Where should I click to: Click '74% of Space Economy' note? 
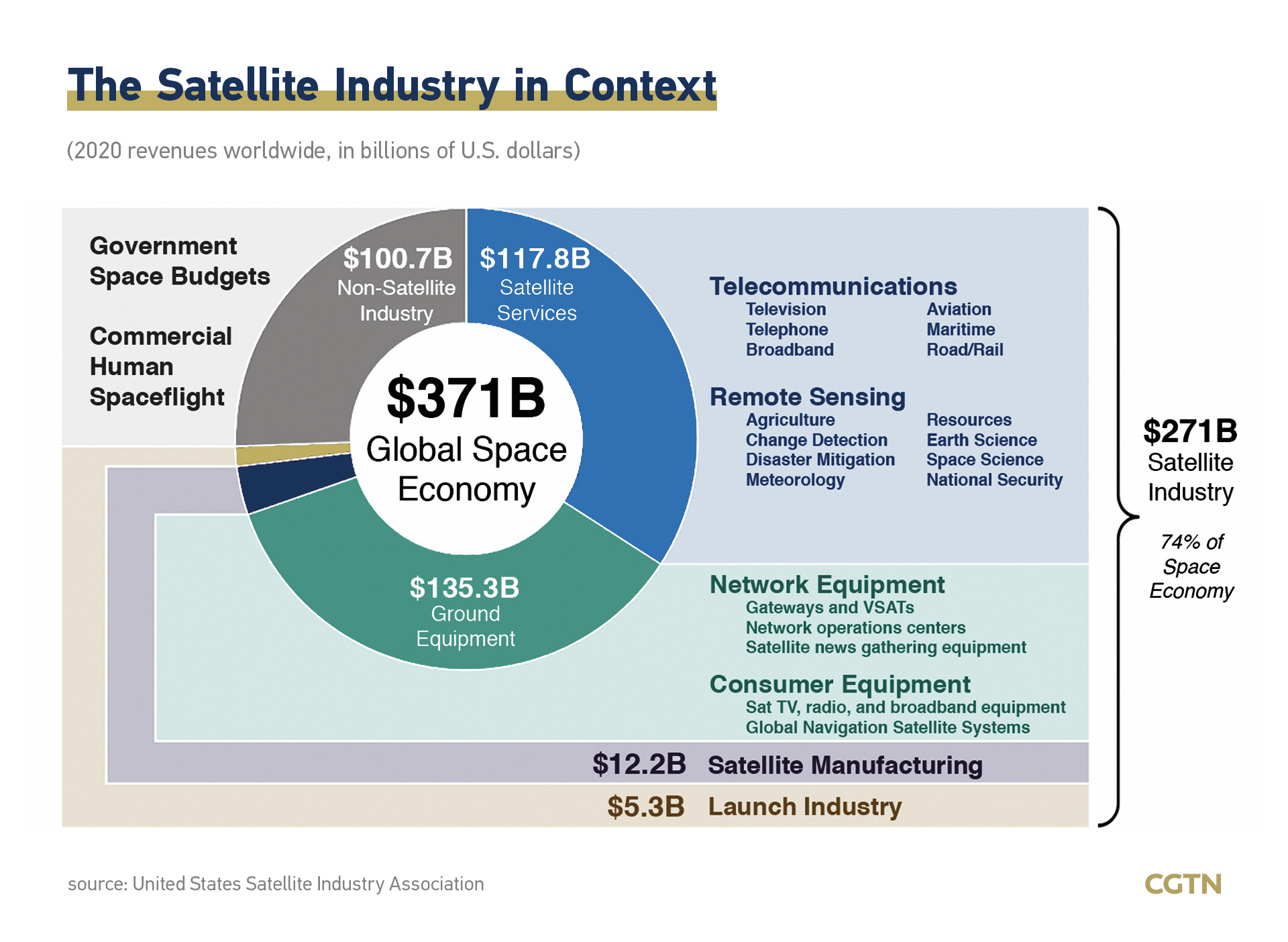tap(1191, 566)
